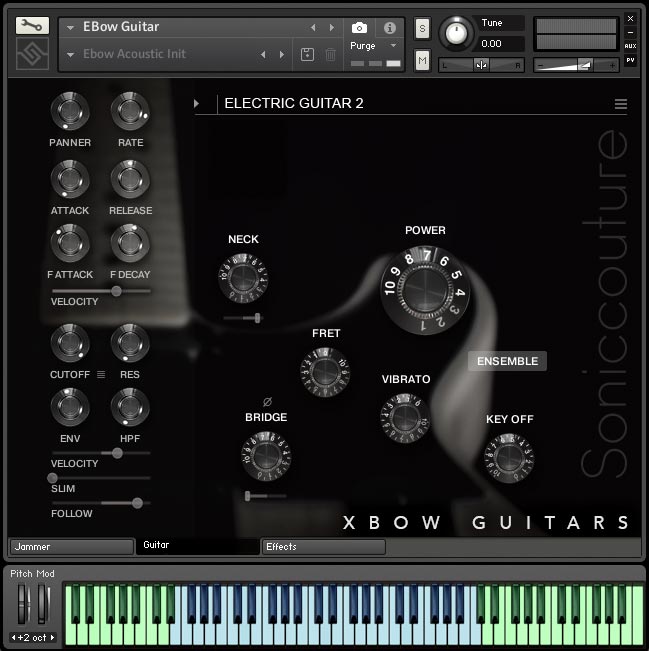Go to the previous instrument arrow

(313, 27)
